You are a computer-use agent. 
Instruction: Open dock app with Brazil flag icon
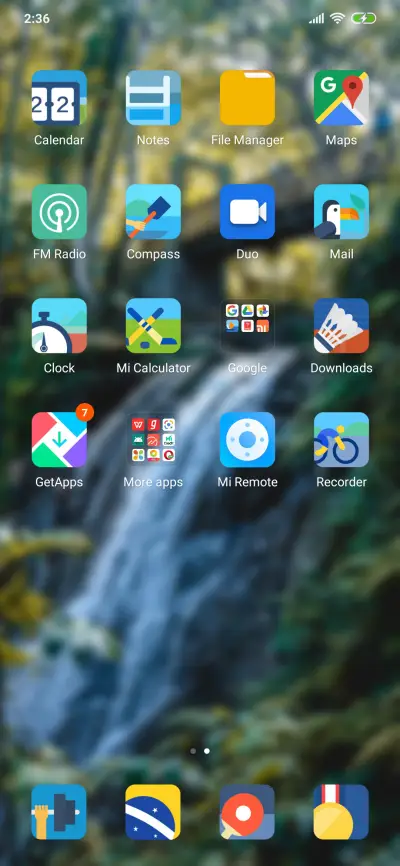[x=153, y=812]
